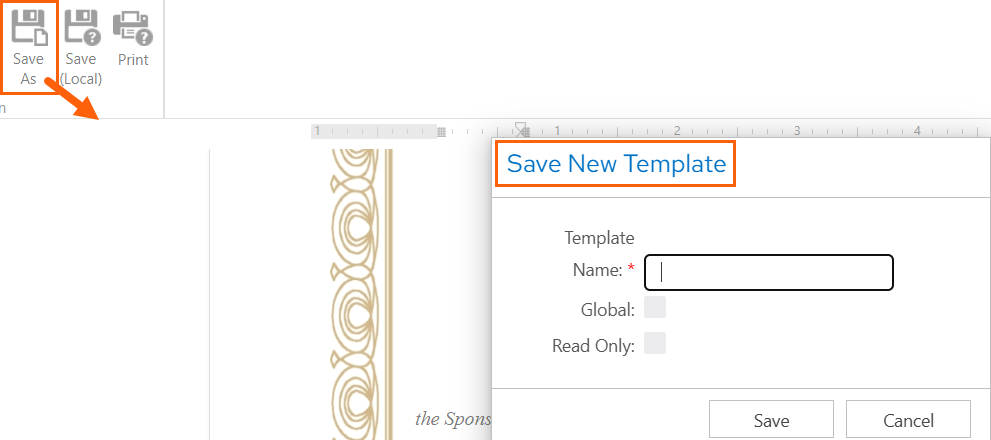The image size is (991, 440).
Task: Click the Save (Local) floppy disk icon
Action: click(82, 29)
